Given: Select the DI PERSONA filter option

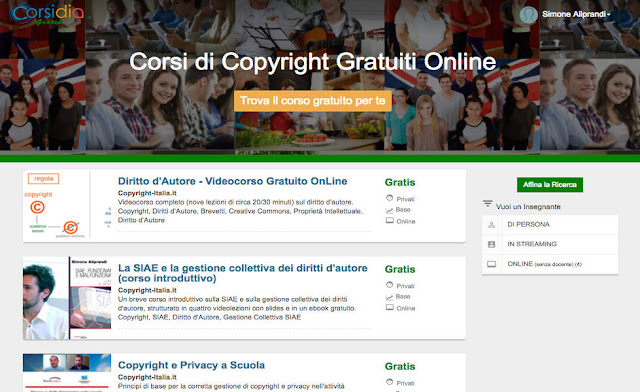Looking at the screenshot, I should pos(550,225).
